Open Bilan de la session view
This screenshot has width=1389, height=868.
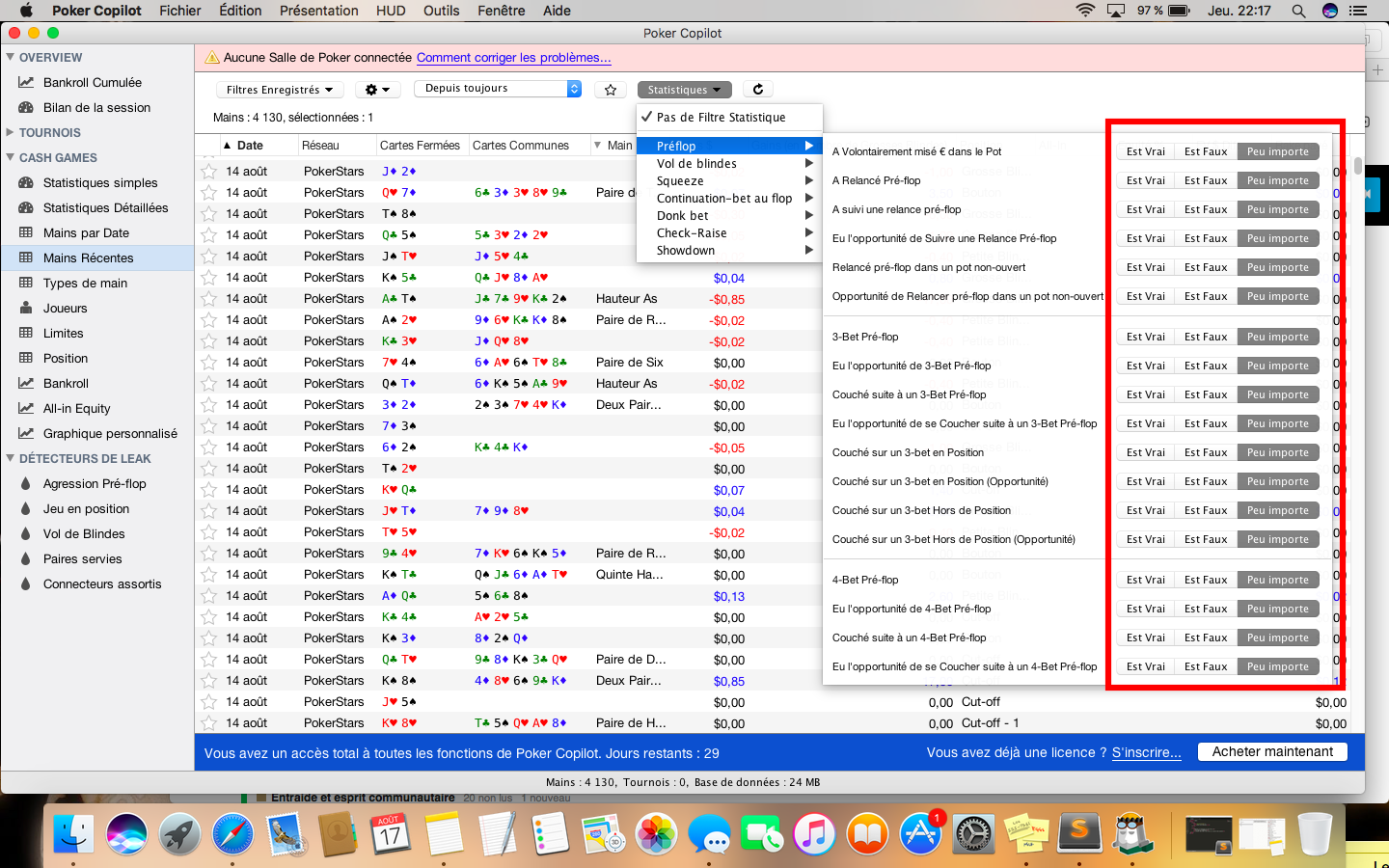pos(96,108)
